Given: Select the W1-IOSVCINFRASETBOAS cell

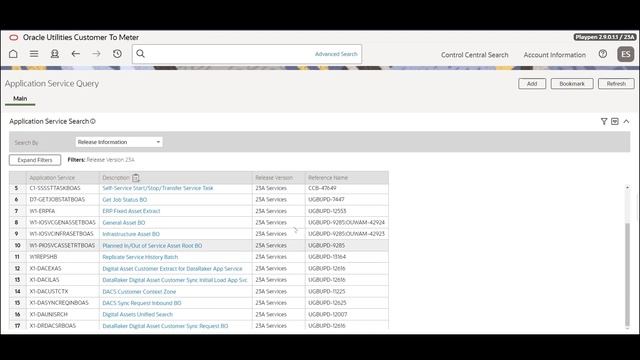Looking at the screenshot, I should [x=61, y=234].
